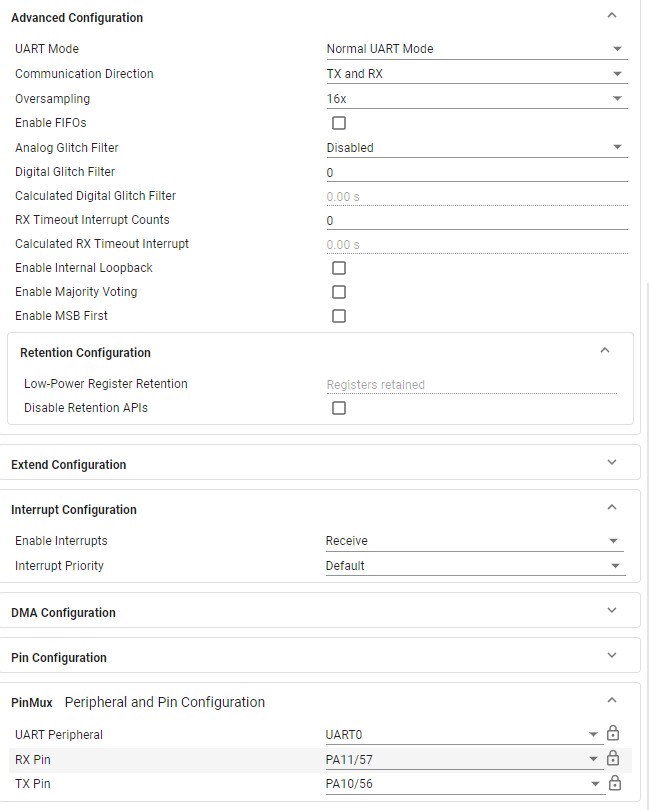Image resolution: width=649 pixels, height=810 pixels.
Task: Expand the Pin Configuration section
Action: click(x=612, y=655)
